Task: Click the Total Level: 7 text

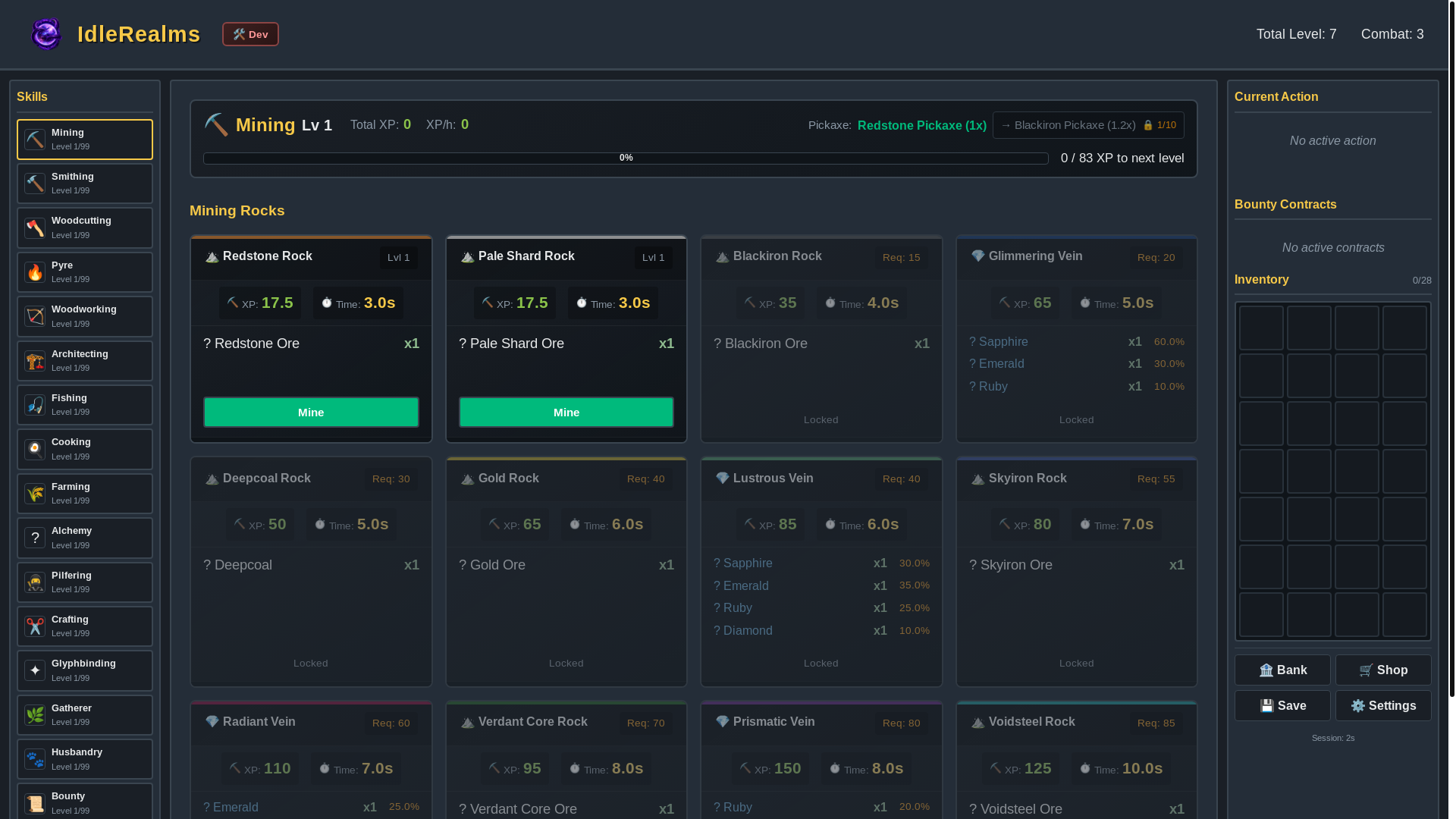Action: point(1297,34)
